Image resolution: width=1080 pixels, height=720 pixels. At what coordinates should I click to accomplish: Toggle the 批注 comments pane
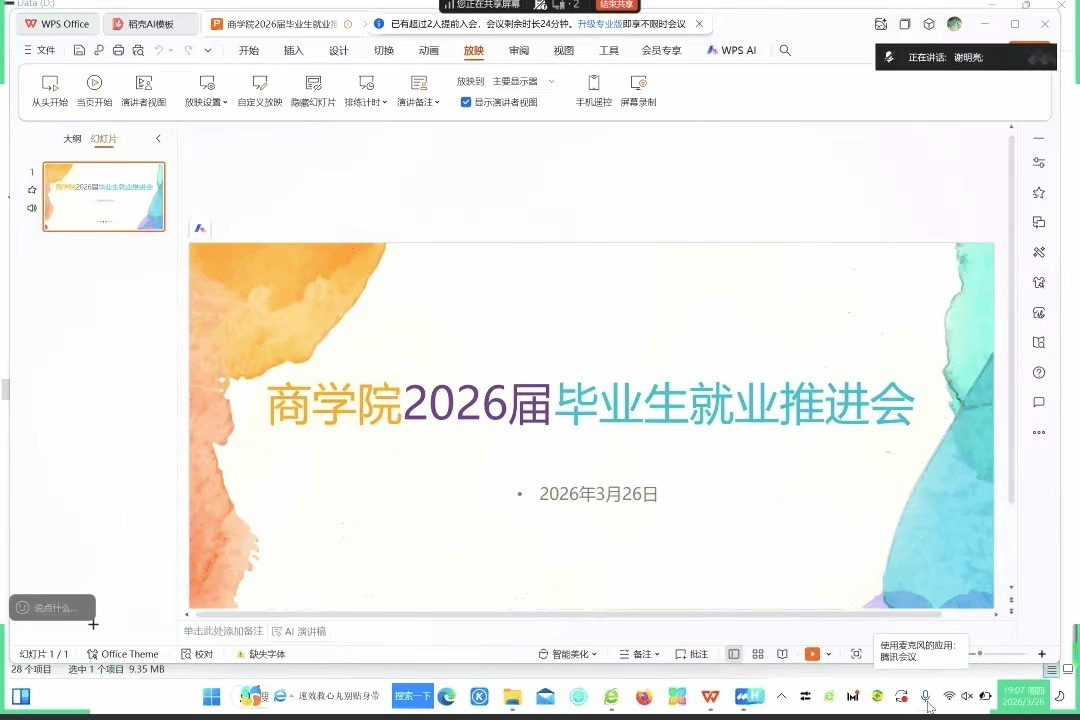click(x=691, y=654)
